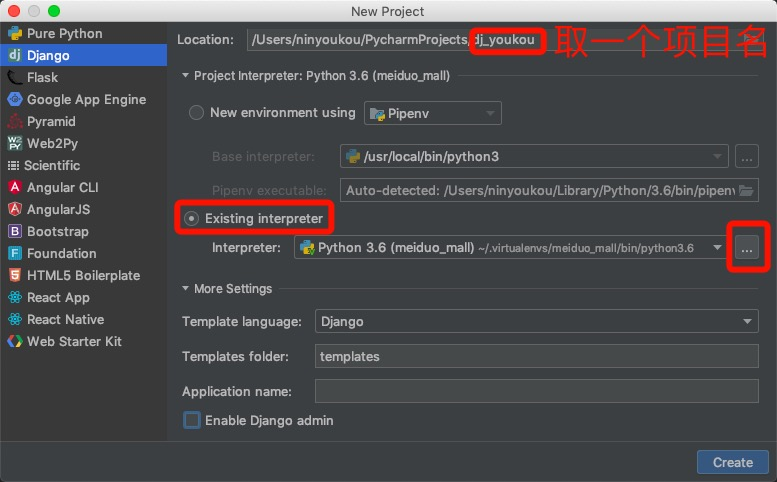Select Scientific project type
Screen dimensions: 777x482
83,165
